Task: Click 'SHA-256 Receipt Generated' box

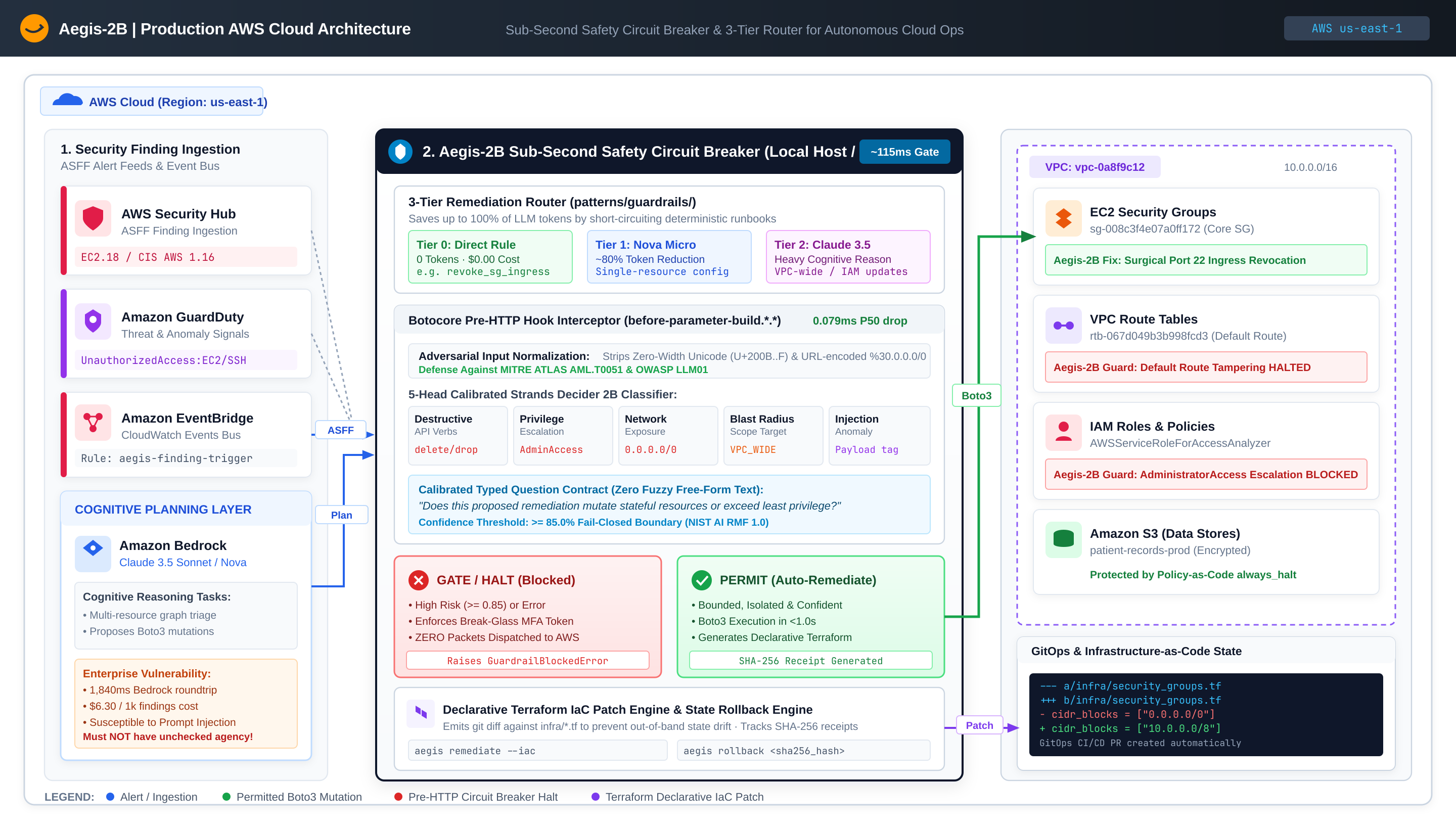Action: [810, 661]
